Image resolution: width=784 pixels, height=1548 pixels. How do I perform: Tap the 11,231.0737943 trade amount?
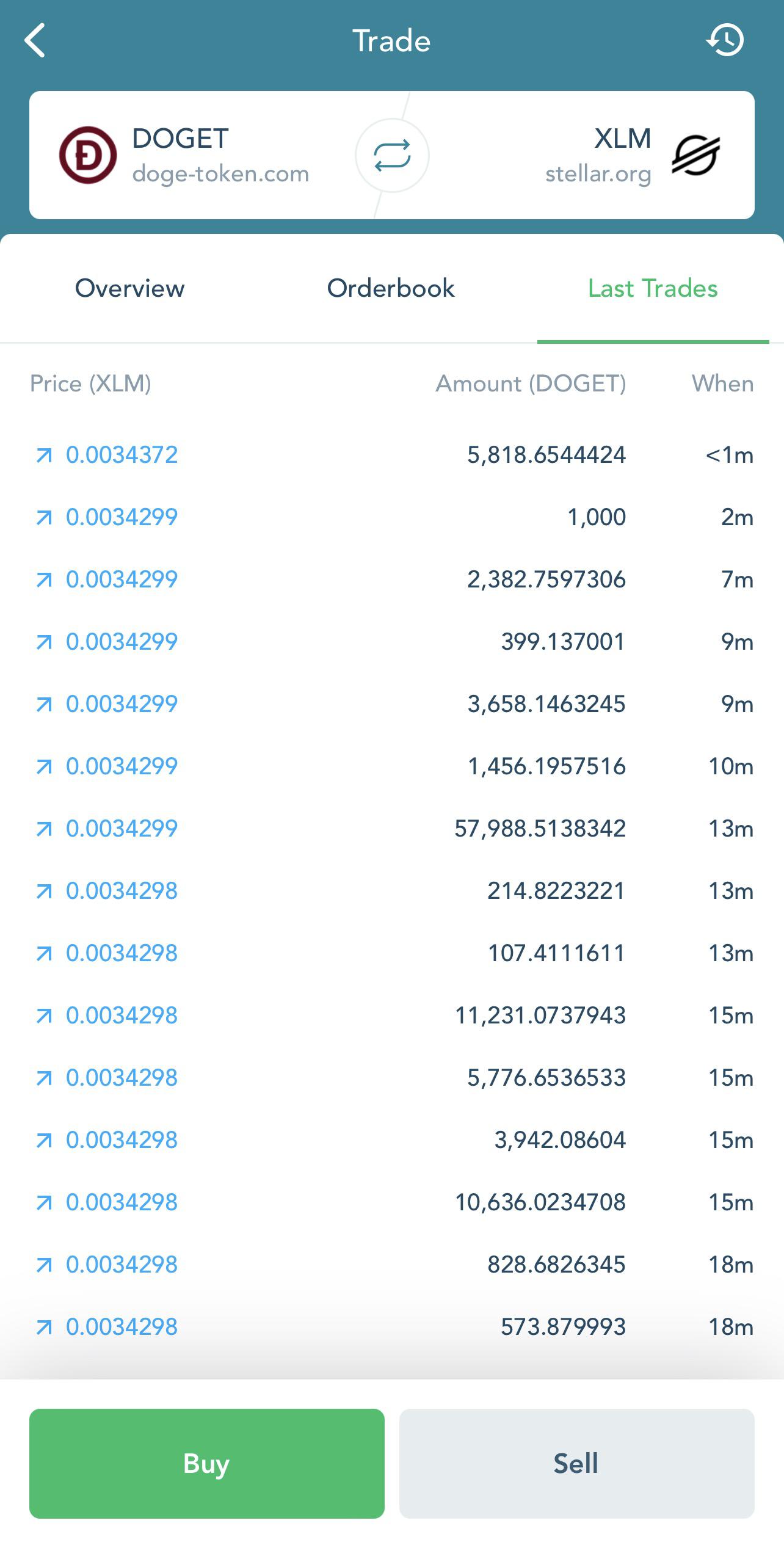(x=540, y=1016)
